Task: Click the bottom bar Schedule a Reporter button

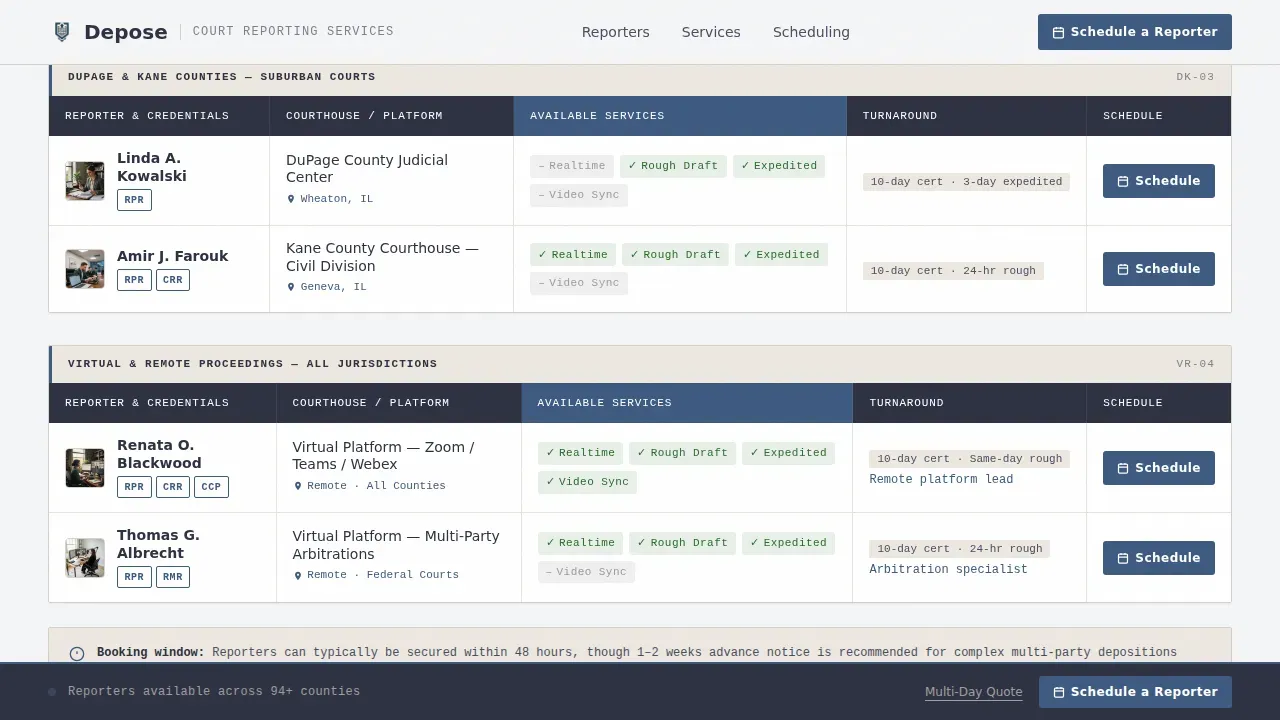Action: [x=1135, y=692]
